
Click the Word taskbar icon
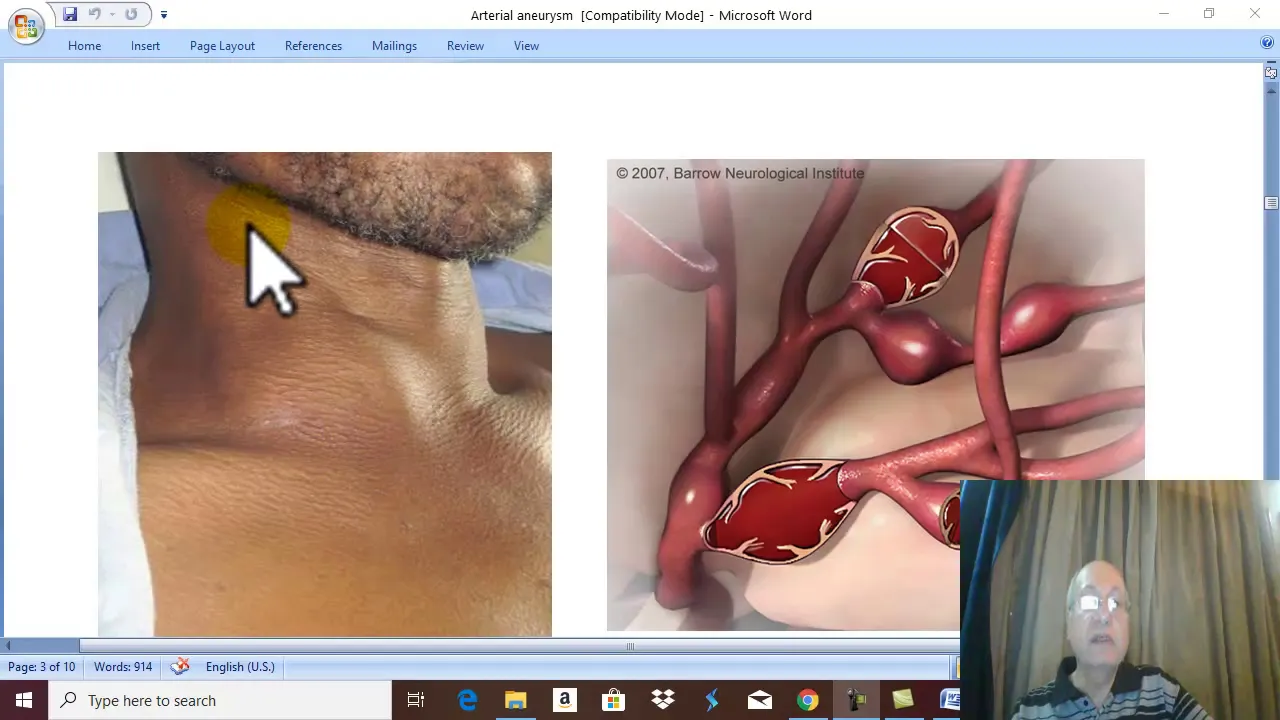pyautogui.click(x=948, y=700)
